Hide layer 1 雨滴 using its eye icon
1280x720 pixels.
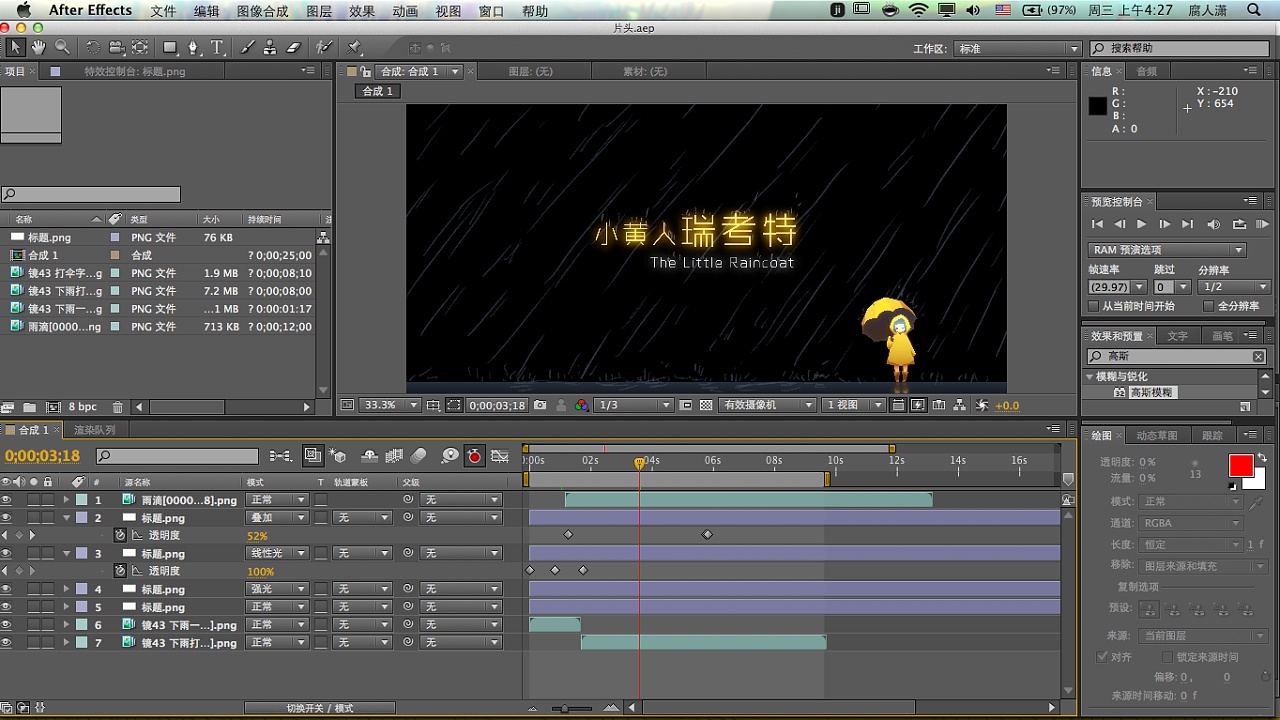[x=7, y=500]
